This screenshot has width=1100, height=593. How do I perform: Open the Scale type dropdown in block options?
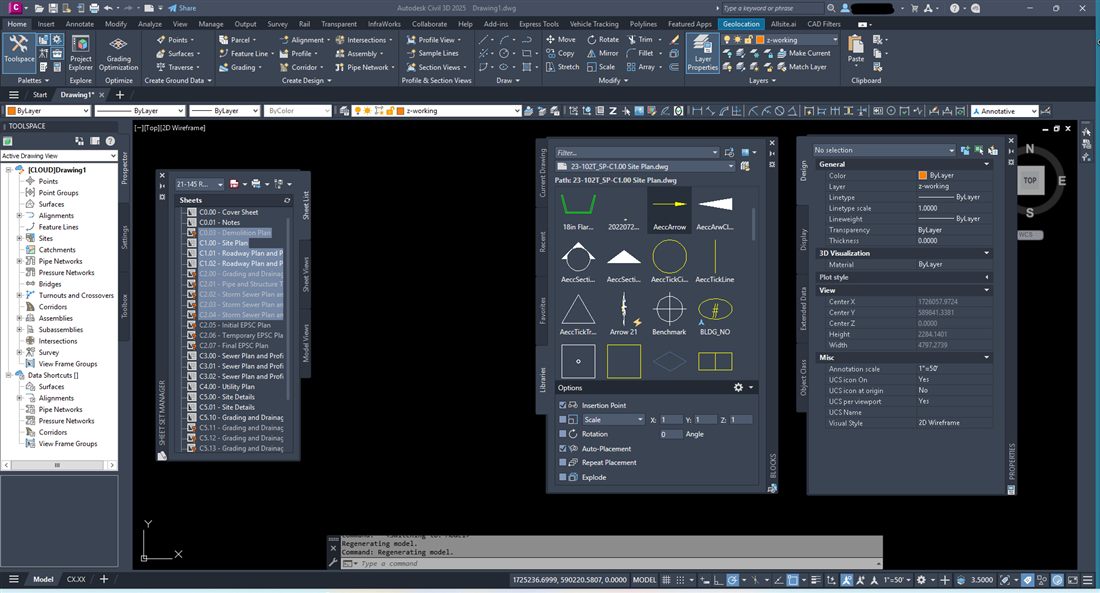click(614, 420)
